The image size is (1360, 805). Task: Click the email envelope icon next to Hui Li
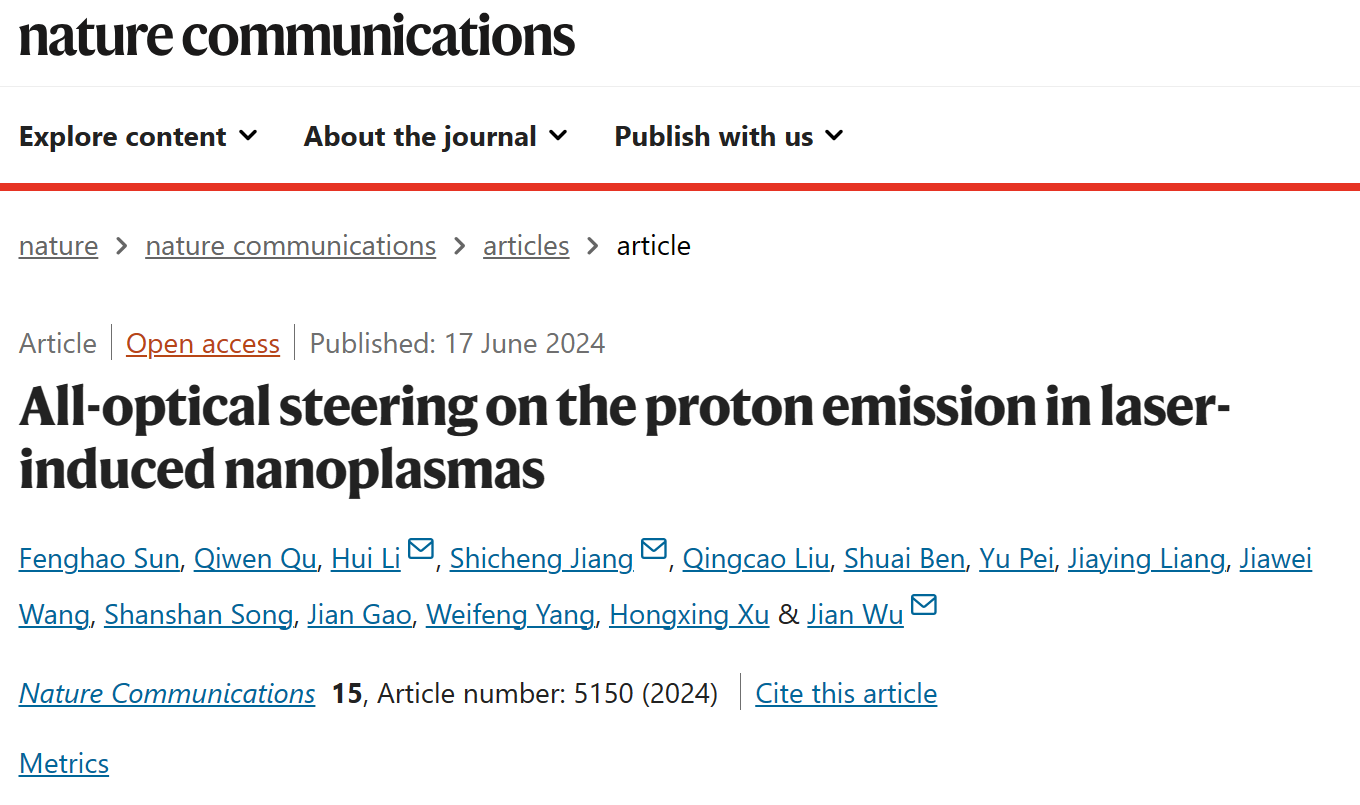point(421,549)
